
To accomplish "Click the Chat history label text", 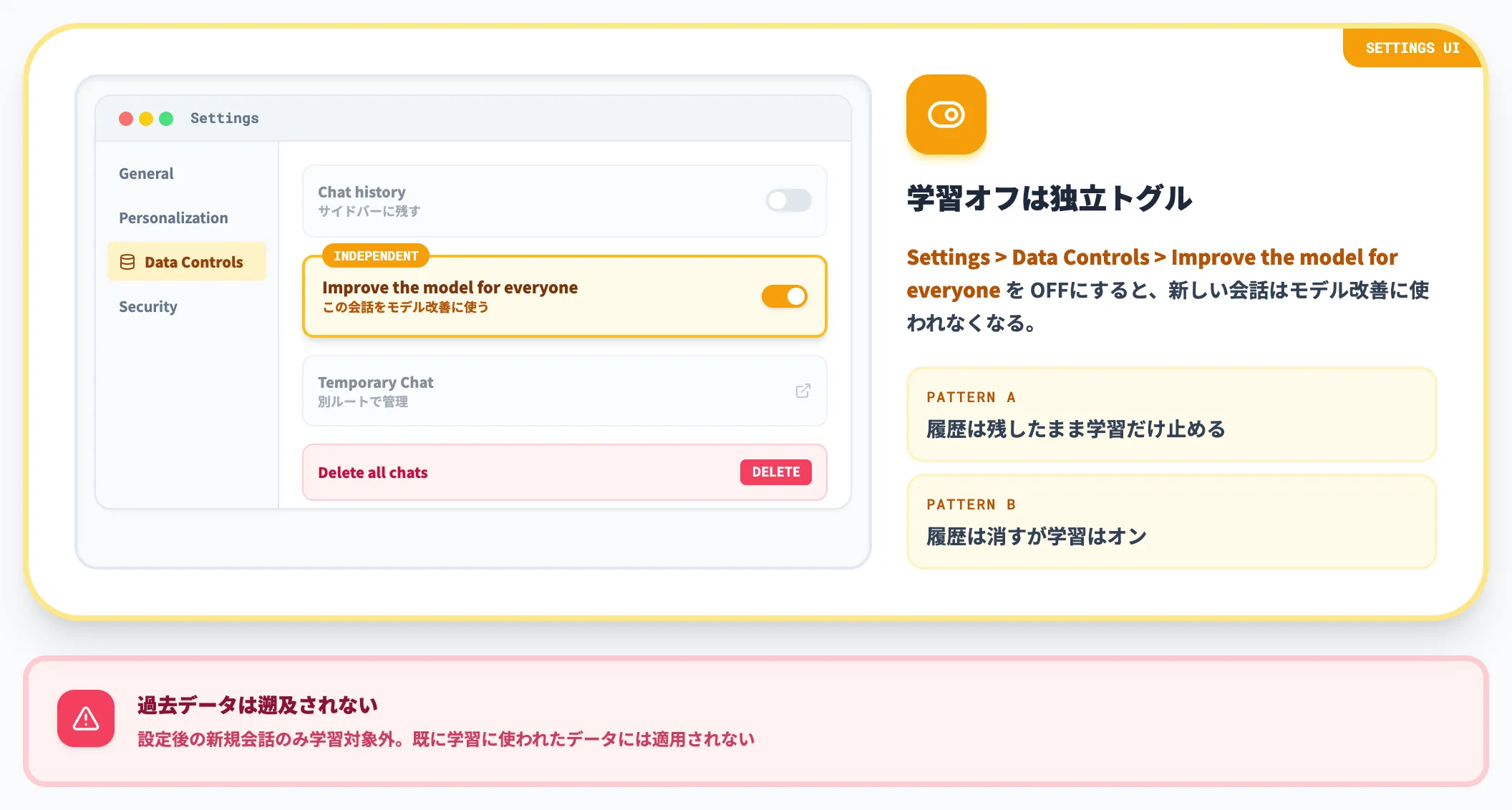I will coord(362,192).
